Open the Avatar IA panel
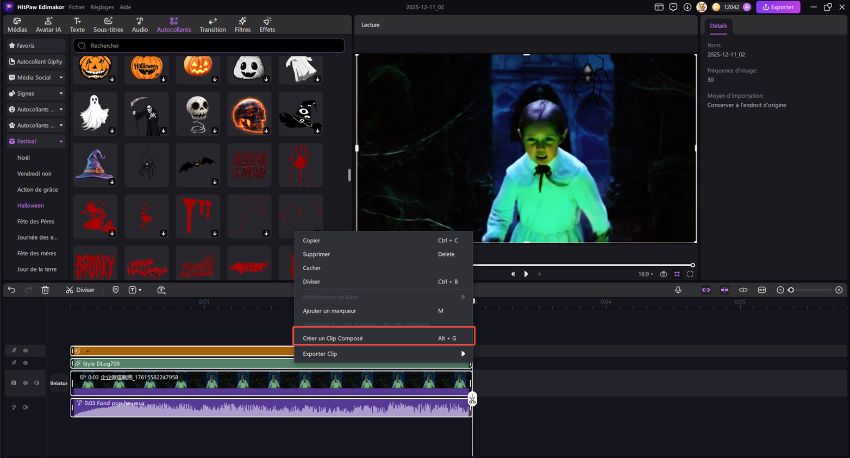 coord(48,25)
